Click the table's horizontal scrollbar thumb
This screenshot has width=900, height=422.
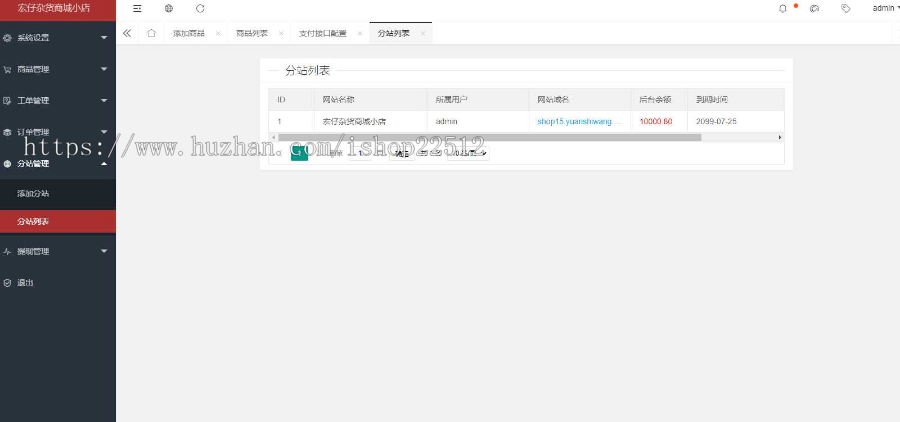(490, 138)
